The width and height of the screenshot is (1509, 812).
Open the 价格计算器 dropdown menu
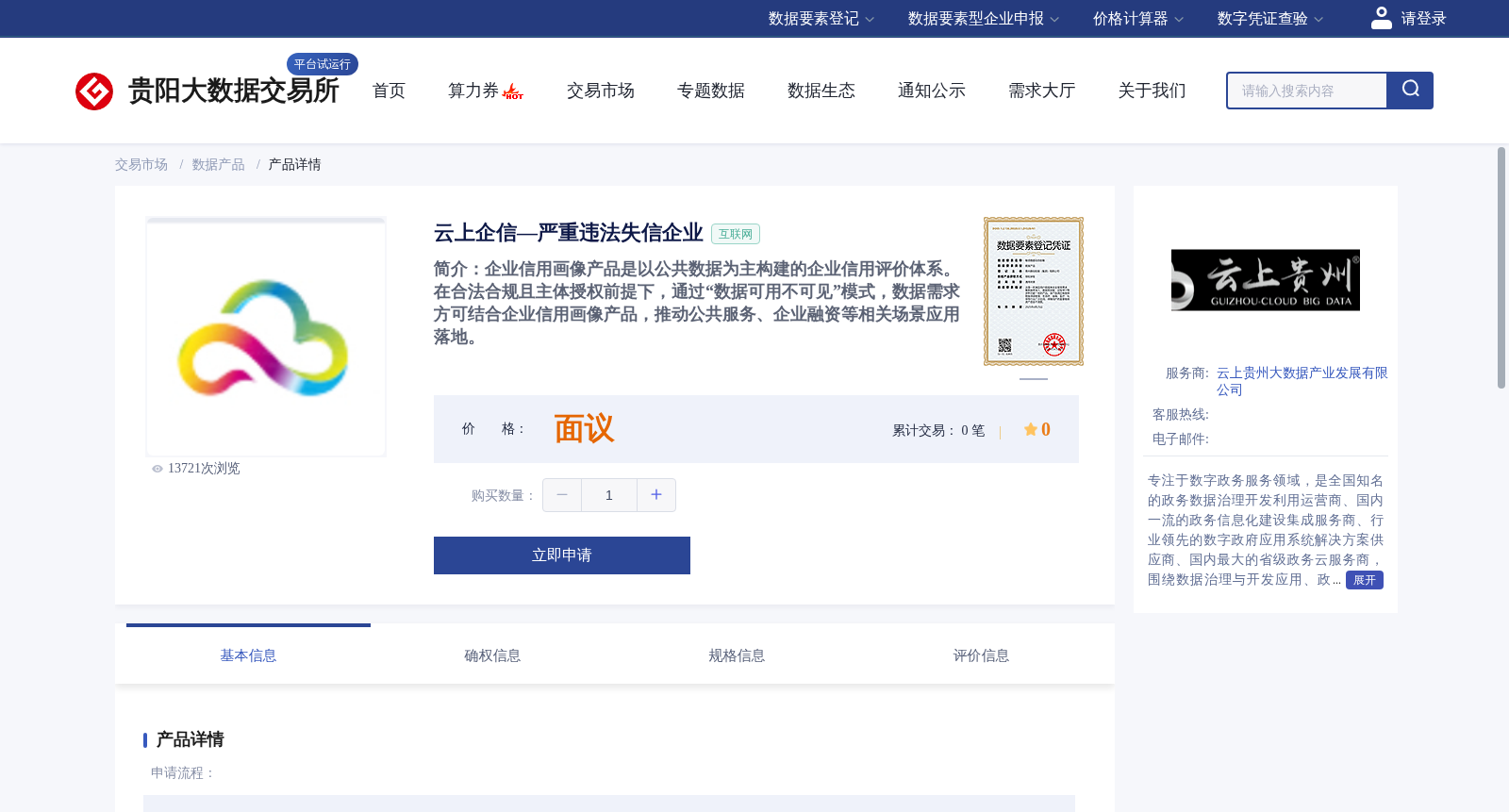point(1138,19)
